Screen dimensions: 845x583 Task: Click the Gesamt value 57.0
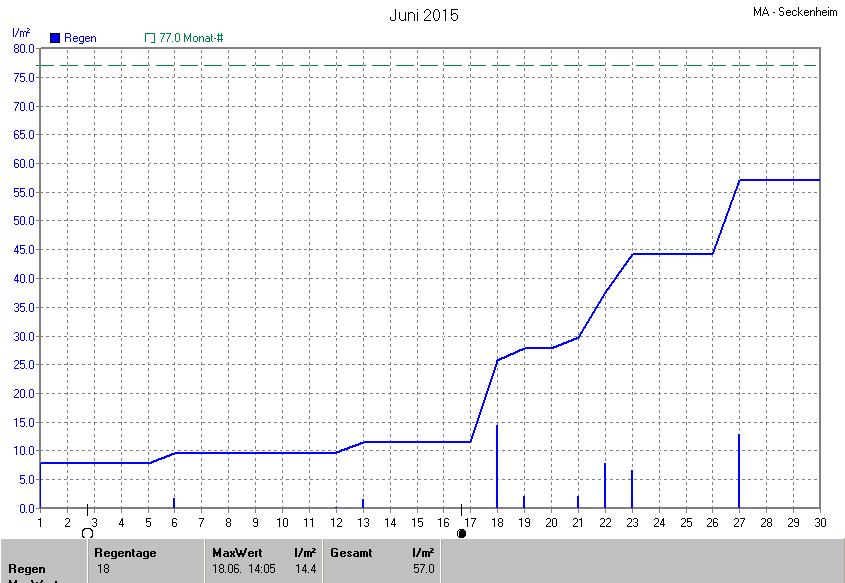424,569
